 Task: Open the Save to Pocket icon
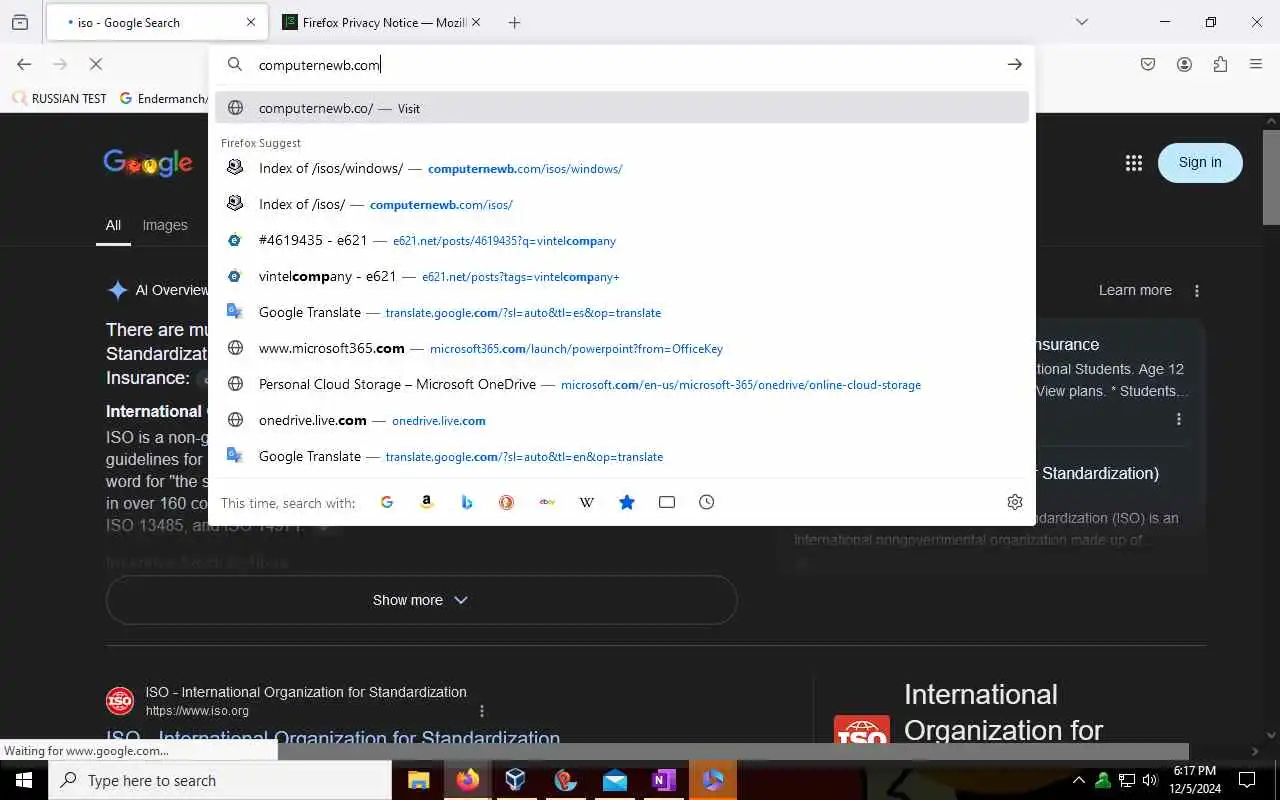click(1148, 64)
